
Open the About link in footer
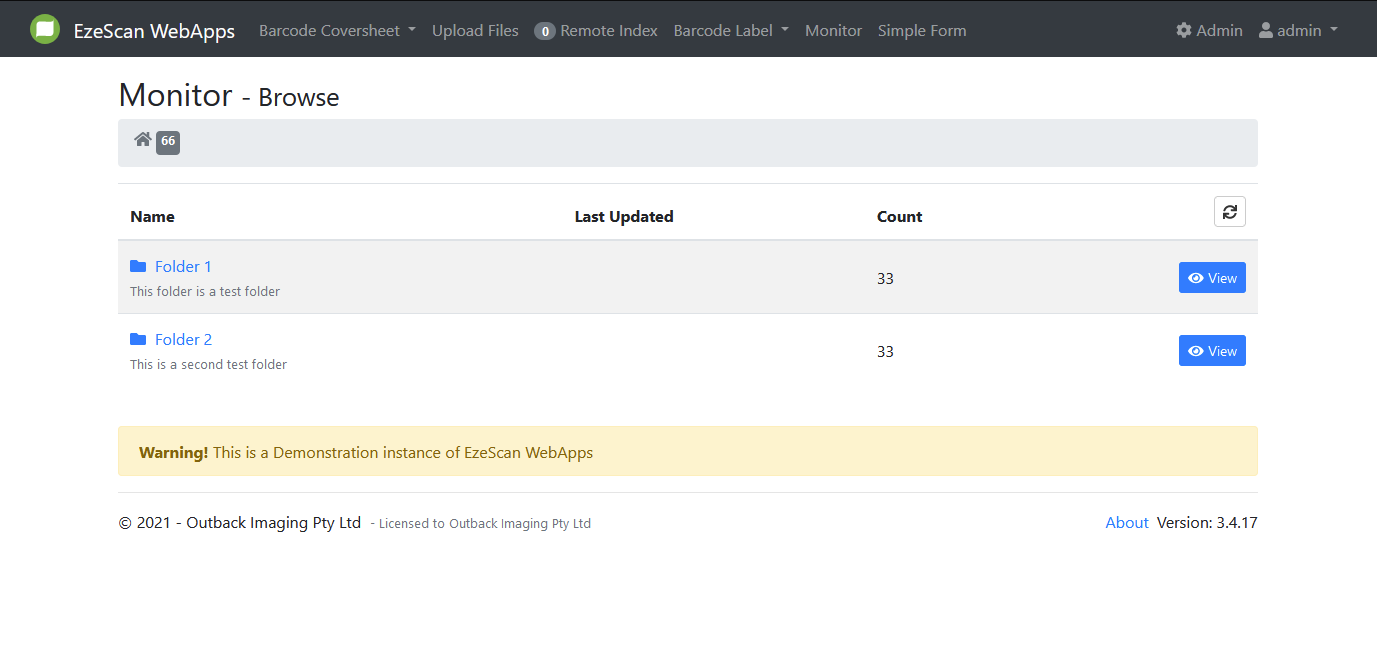1126,522
